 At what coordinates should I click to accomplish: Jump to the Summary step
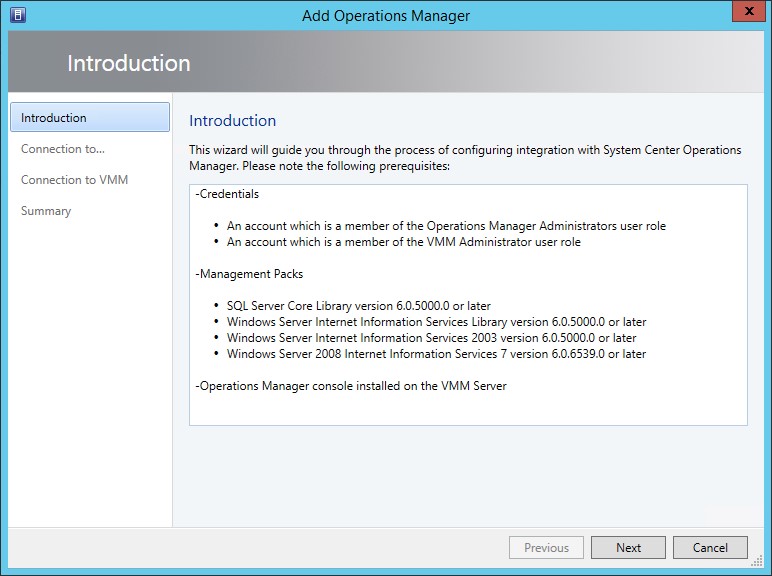(x=46, y=211)
